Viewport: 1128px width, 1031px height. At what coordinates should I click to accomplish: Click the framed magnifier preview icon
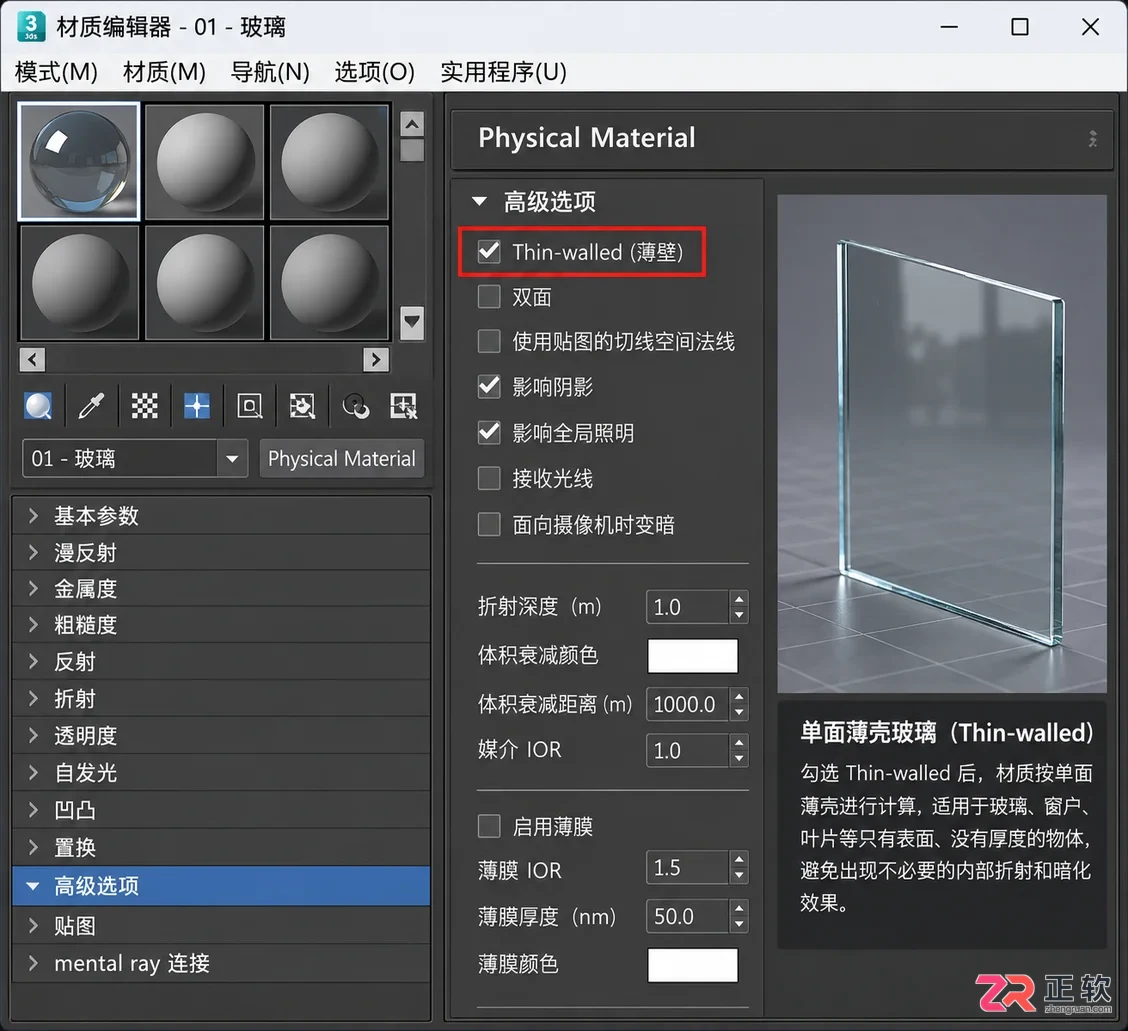click(x=250, y=406)
